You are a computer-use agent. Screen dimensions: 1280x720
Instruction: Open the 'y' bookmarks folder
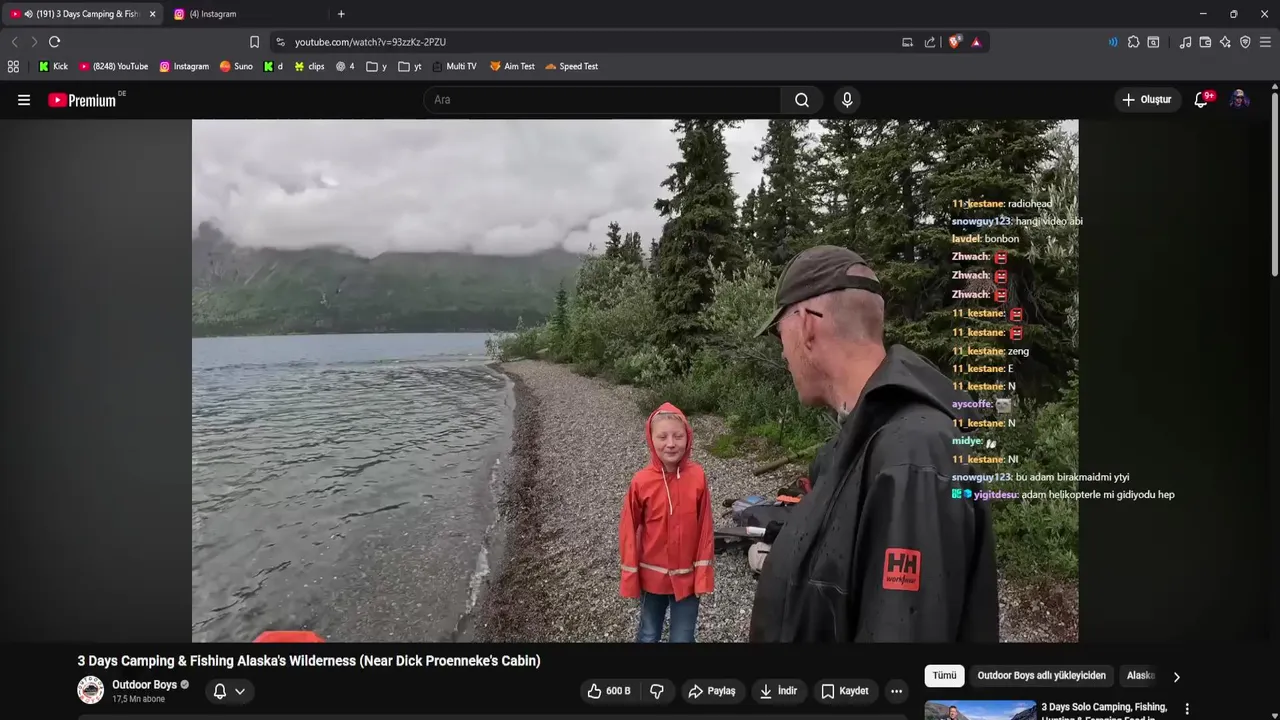coord(377,66)
